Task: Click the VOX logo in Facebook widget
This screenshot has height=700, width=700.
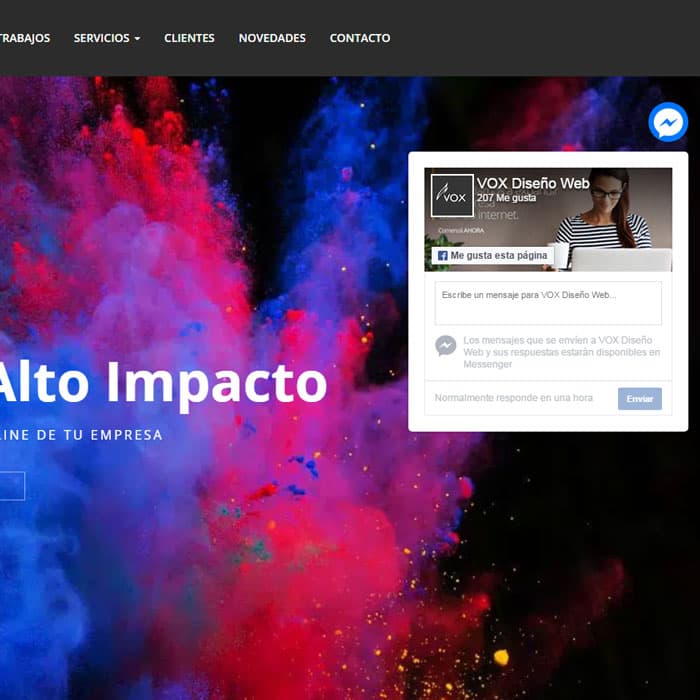Action: (452, 196)
